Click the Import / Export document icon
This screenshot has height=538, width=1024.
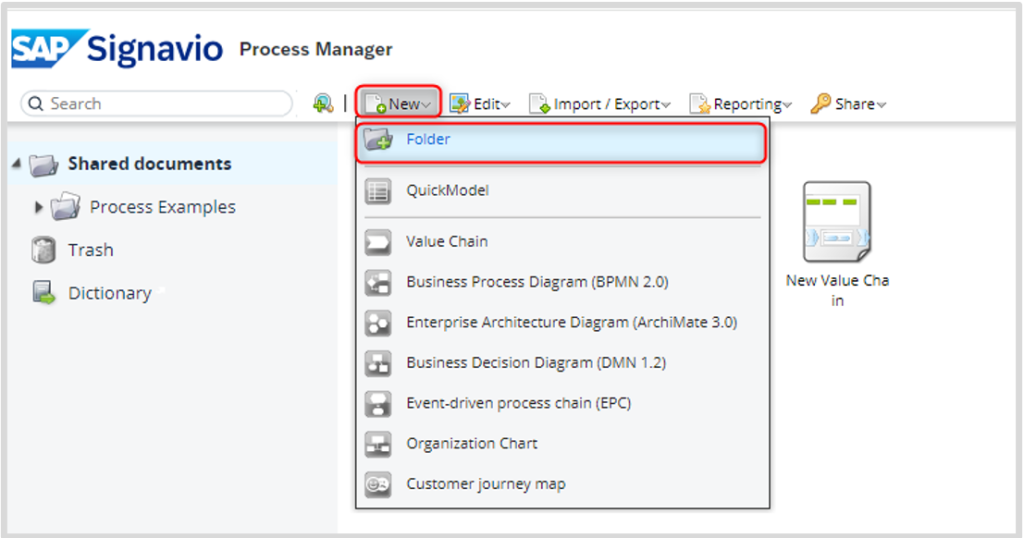click(539, 104)
